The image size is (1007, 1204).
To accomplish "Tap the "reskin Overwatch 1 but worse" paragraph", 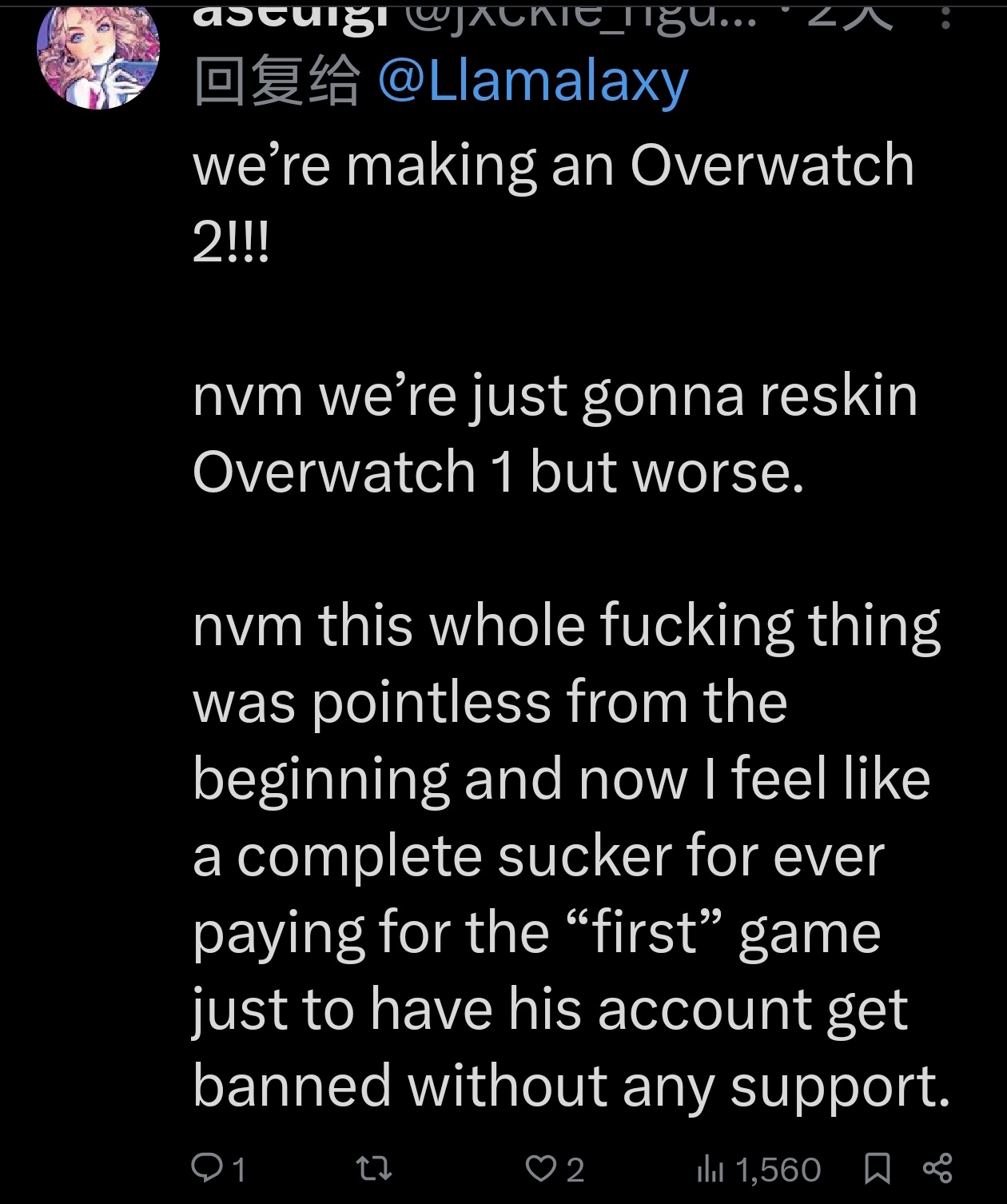I will pyautogui.click(x=555, y=433).
